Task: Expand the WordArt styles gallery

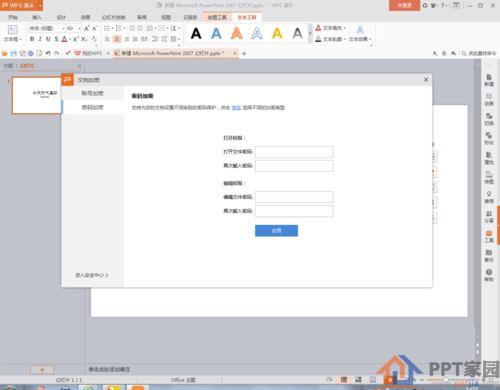Action: click(x=310, y=33)
